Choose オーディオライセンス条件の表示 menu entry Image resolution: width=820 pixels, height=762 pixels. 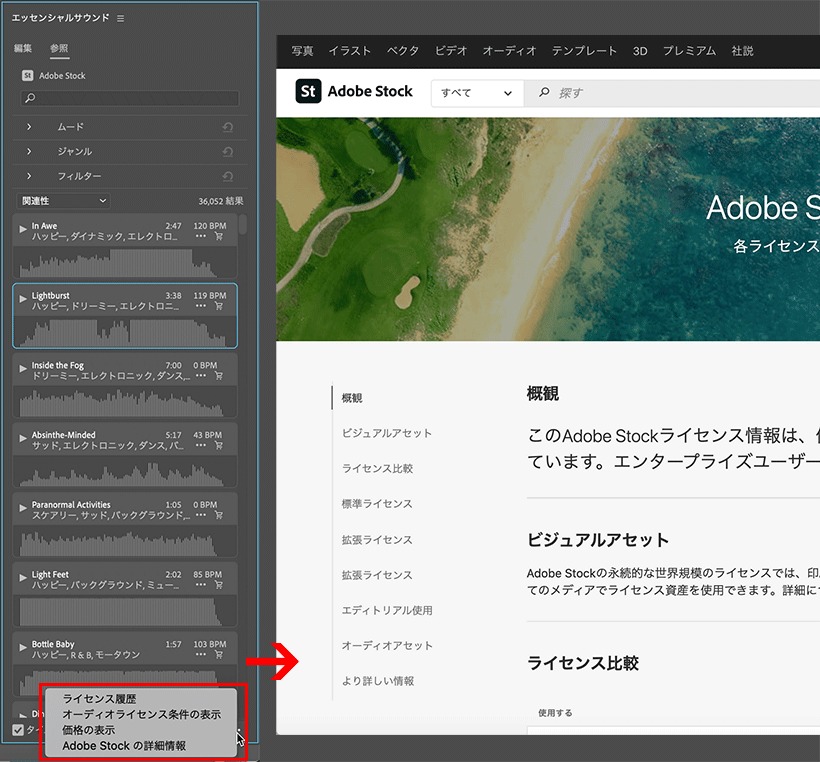click(142, 714)
